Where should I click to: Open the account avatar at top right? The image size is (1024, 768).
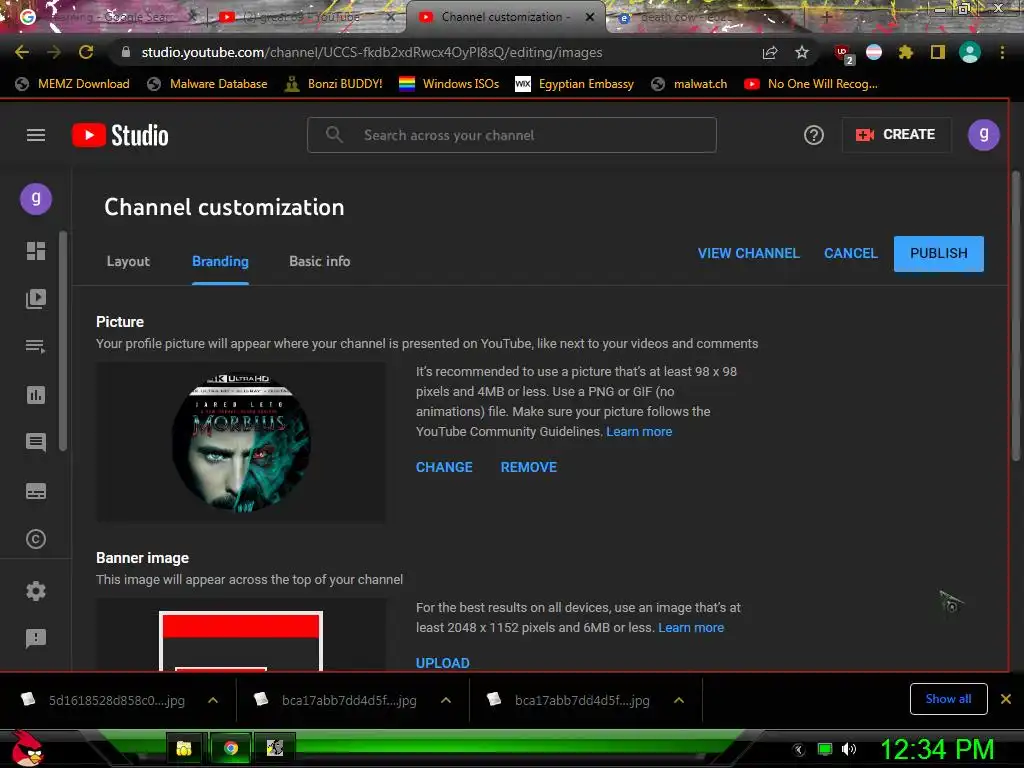(x=983, y=135)
